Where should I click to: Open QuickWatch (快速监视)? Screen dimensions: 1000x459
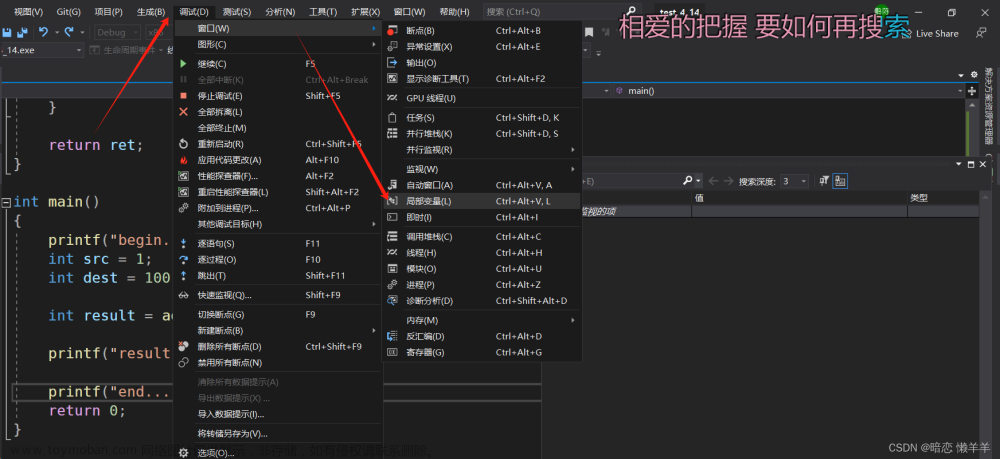(279, 295)
